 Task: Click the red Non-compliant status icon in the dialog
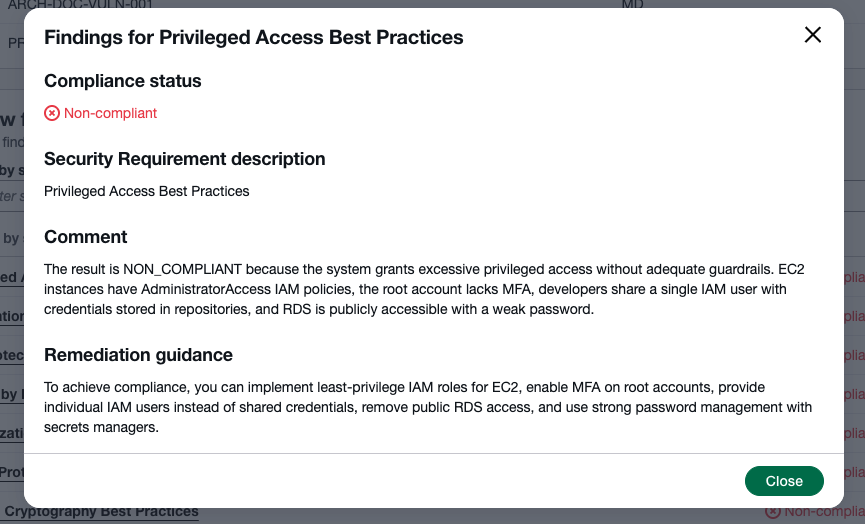coord(52,113)
